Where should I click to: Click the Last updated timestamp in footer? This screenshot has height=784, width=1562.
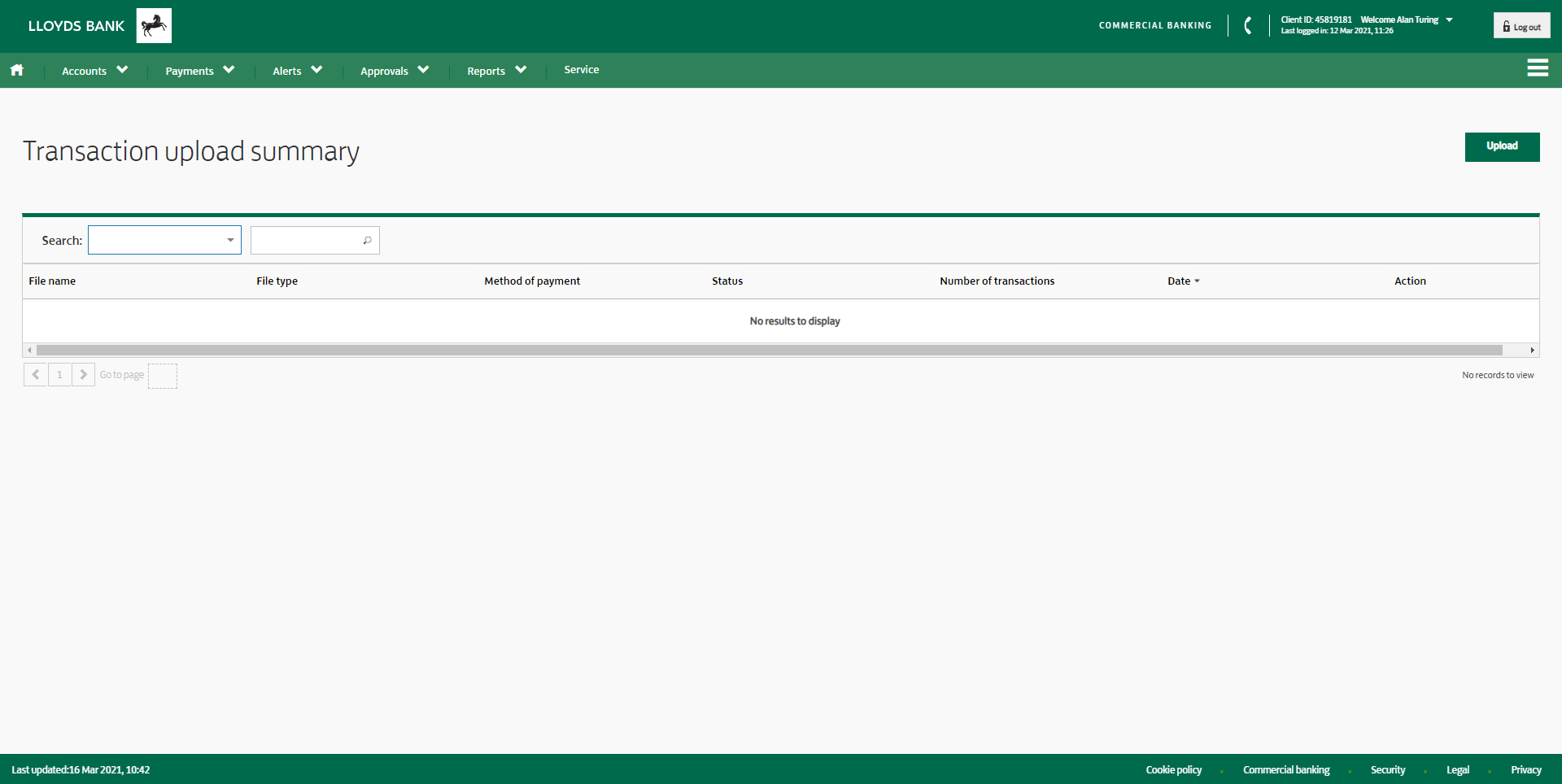[81, 770]
